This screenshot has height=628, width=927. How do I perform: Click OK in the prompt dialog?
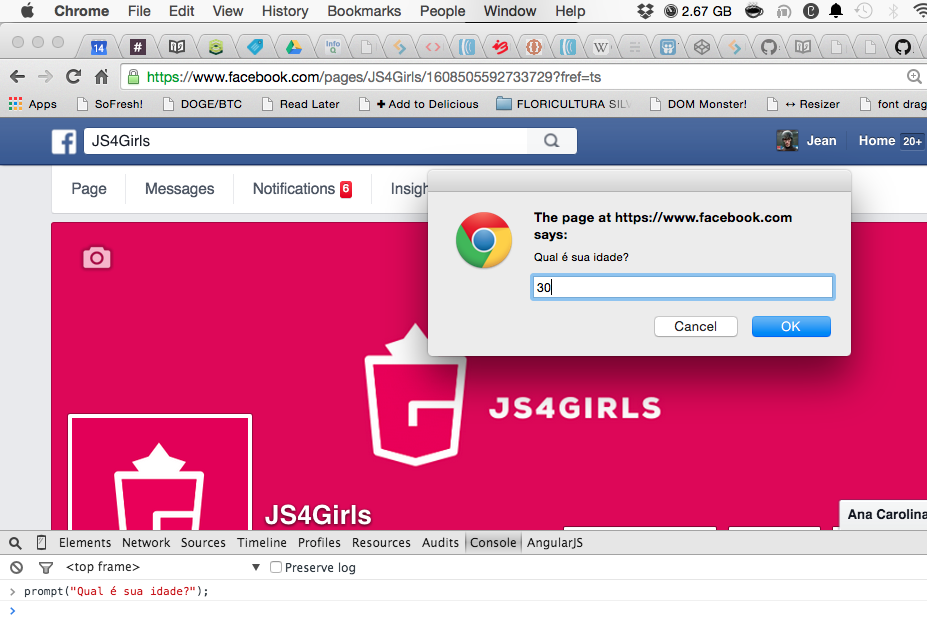(x=791, y=326)
